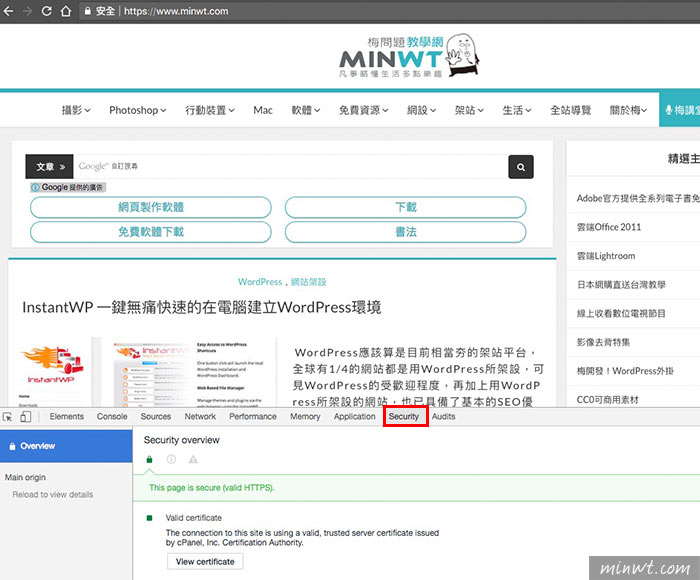
Task: Open 梅開發！WordPress外掛 sidebar link
Action: (x=625, y=371)
